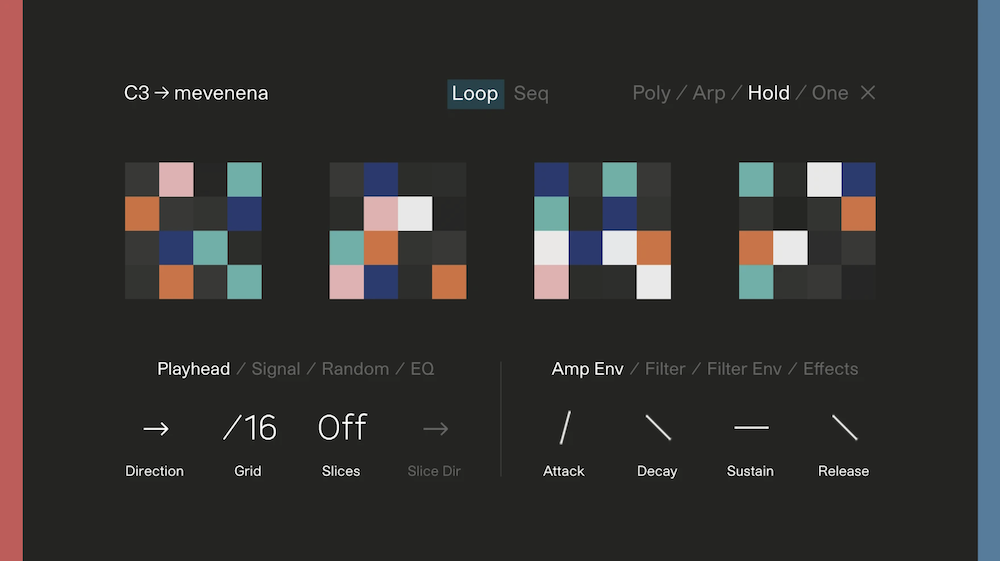
Task: Click the pink pad in the first grid
Action: click(x=176, y=180)
